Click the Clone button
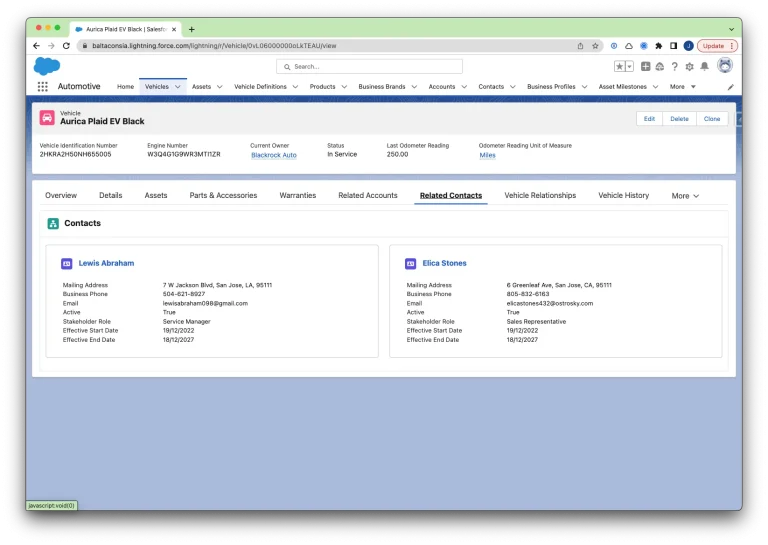This screenshot has height=545, width=768. (x=712, y=118)
